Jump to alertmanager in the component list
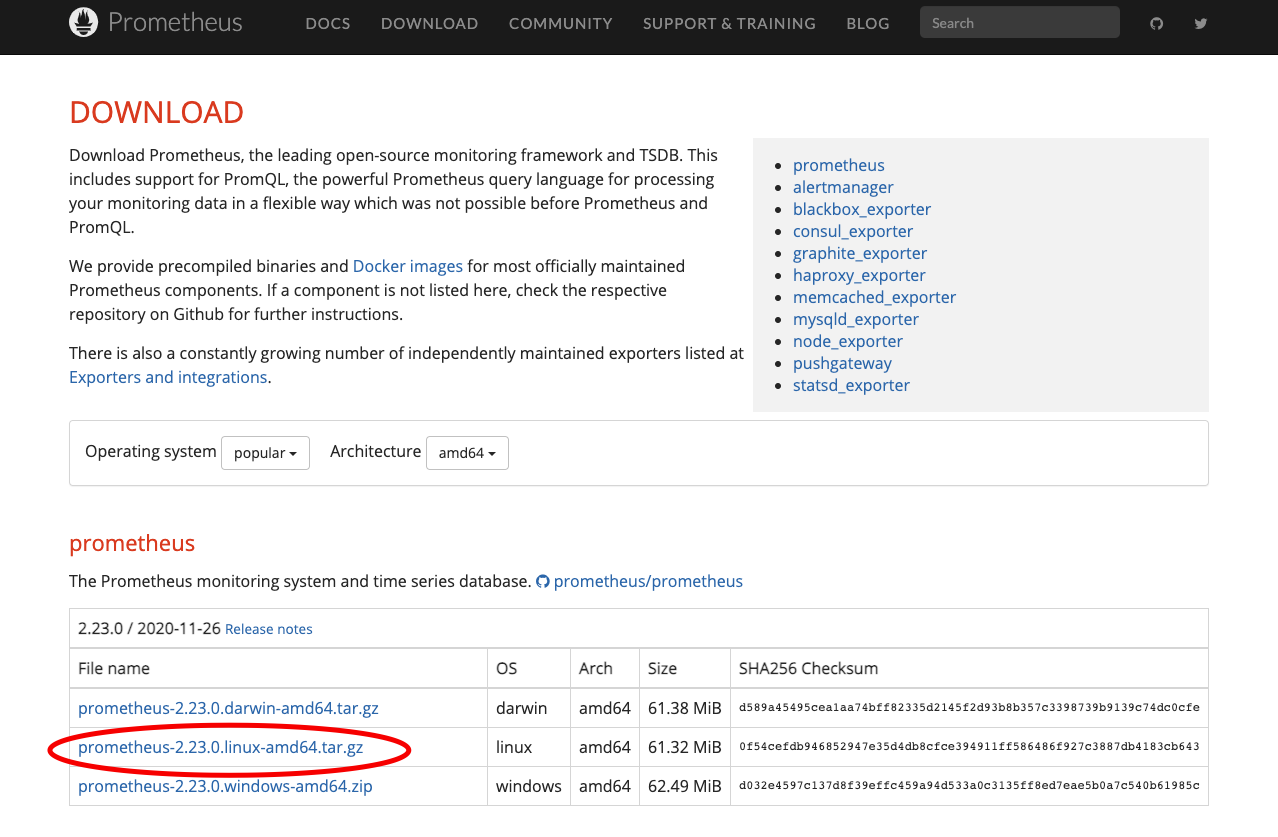1278x837 pixels. point(843,187)
